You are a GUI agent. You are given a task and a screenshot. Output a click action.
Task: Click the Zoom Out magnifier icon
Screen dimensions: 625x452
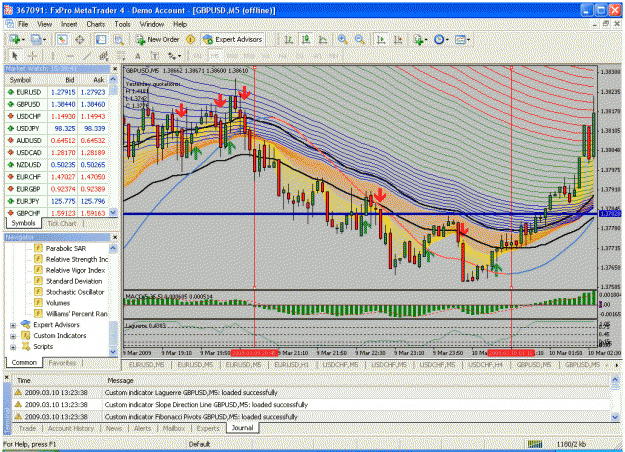[x=360, y=39]
